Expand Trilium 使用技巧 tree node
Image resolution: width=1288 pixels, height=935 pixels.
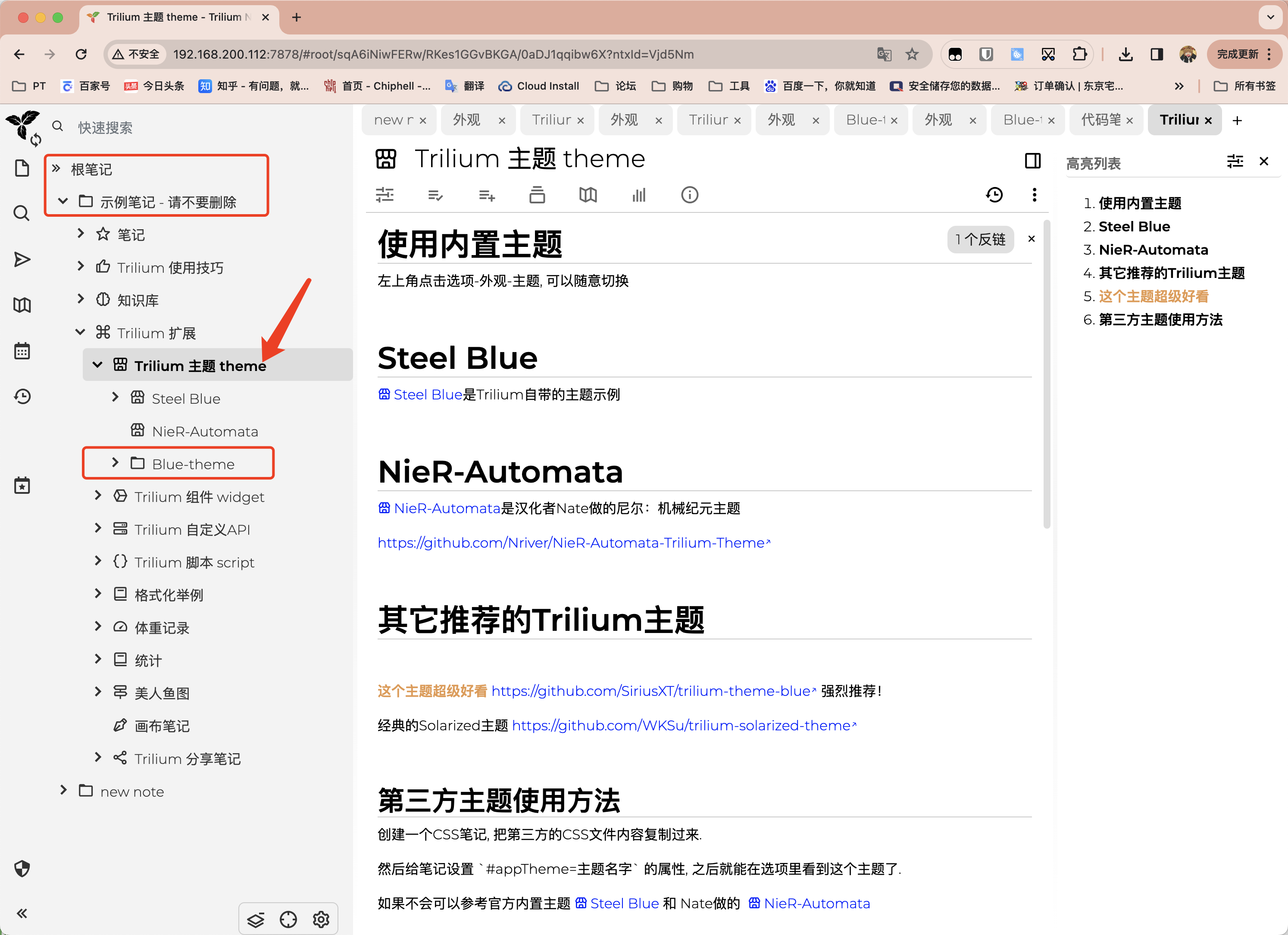click(80, 266)
